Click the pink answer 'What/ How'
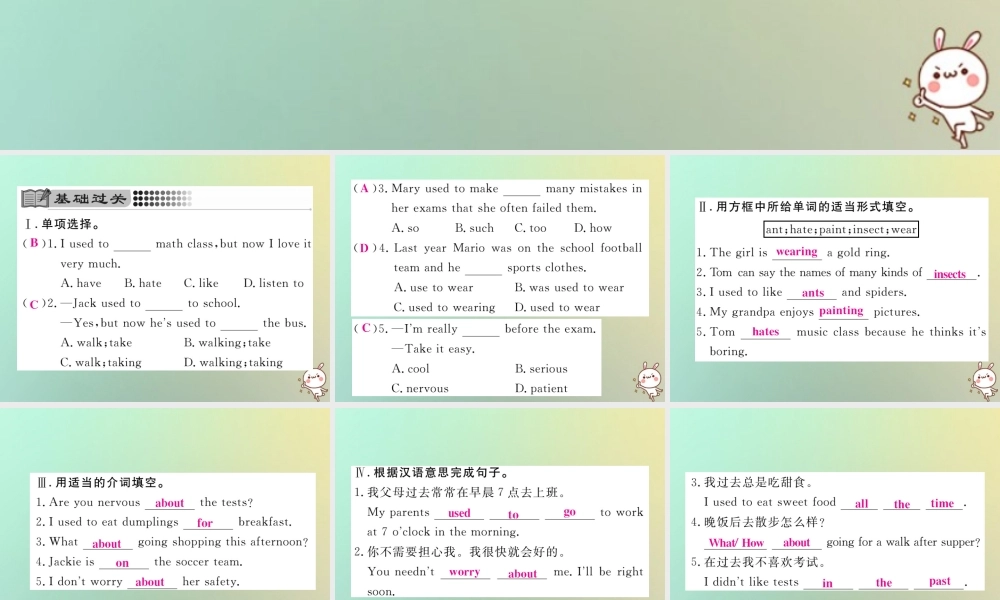 coord(737,543)
